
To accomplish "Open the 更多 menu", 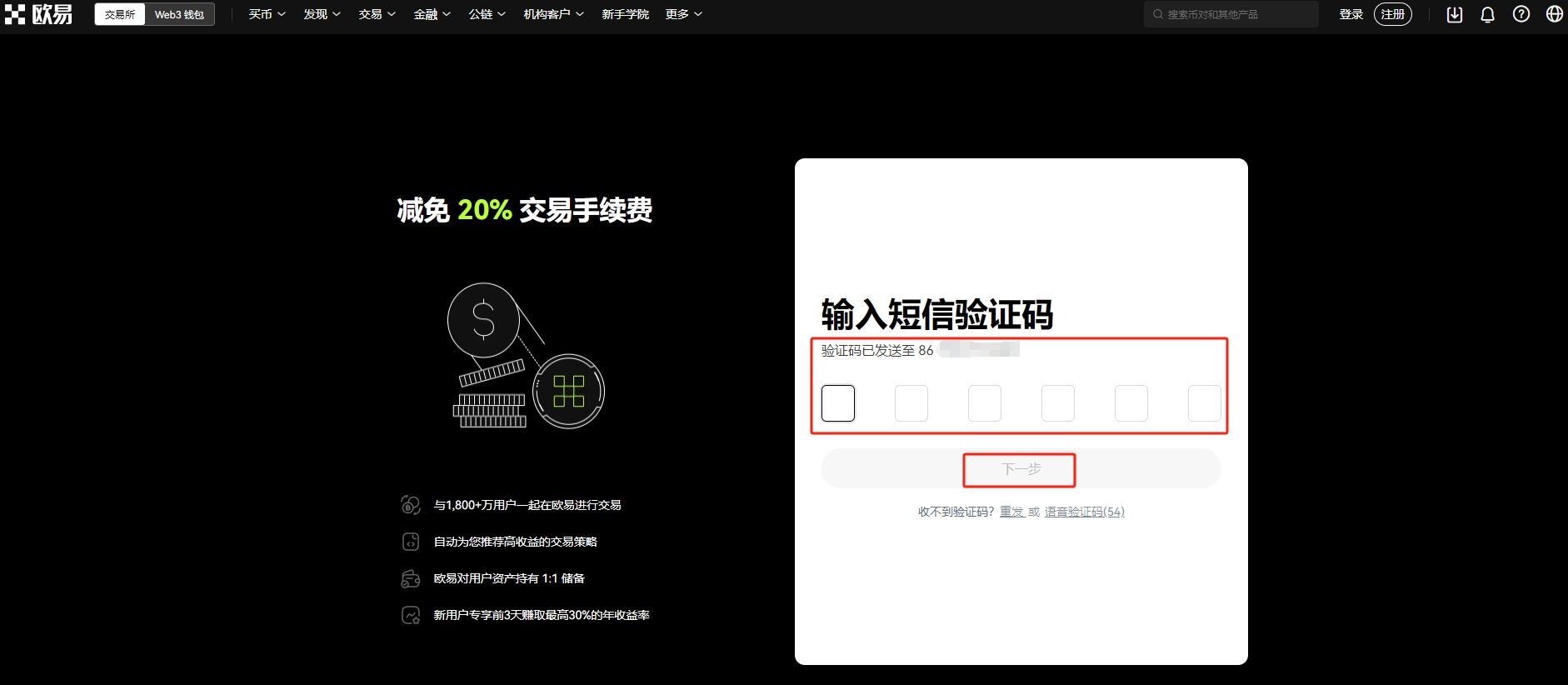I will click(x=683, y=14).
